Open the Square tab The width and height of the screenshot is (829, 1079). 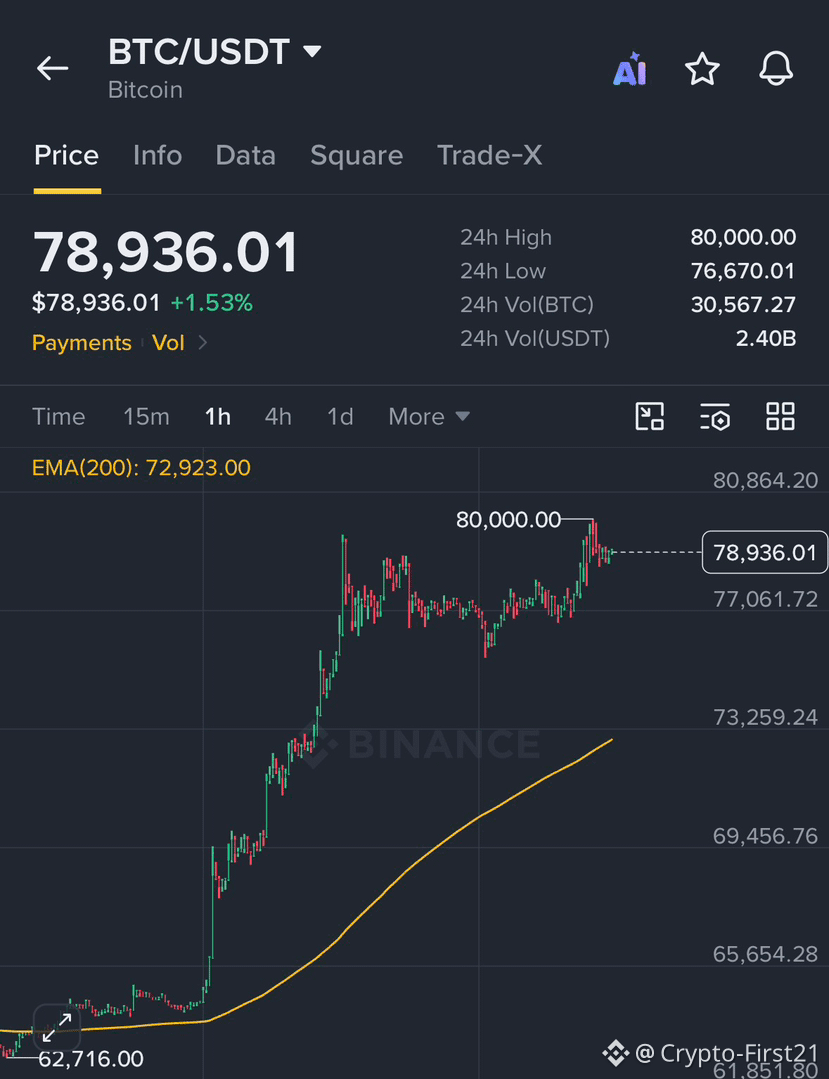point(356,156)
